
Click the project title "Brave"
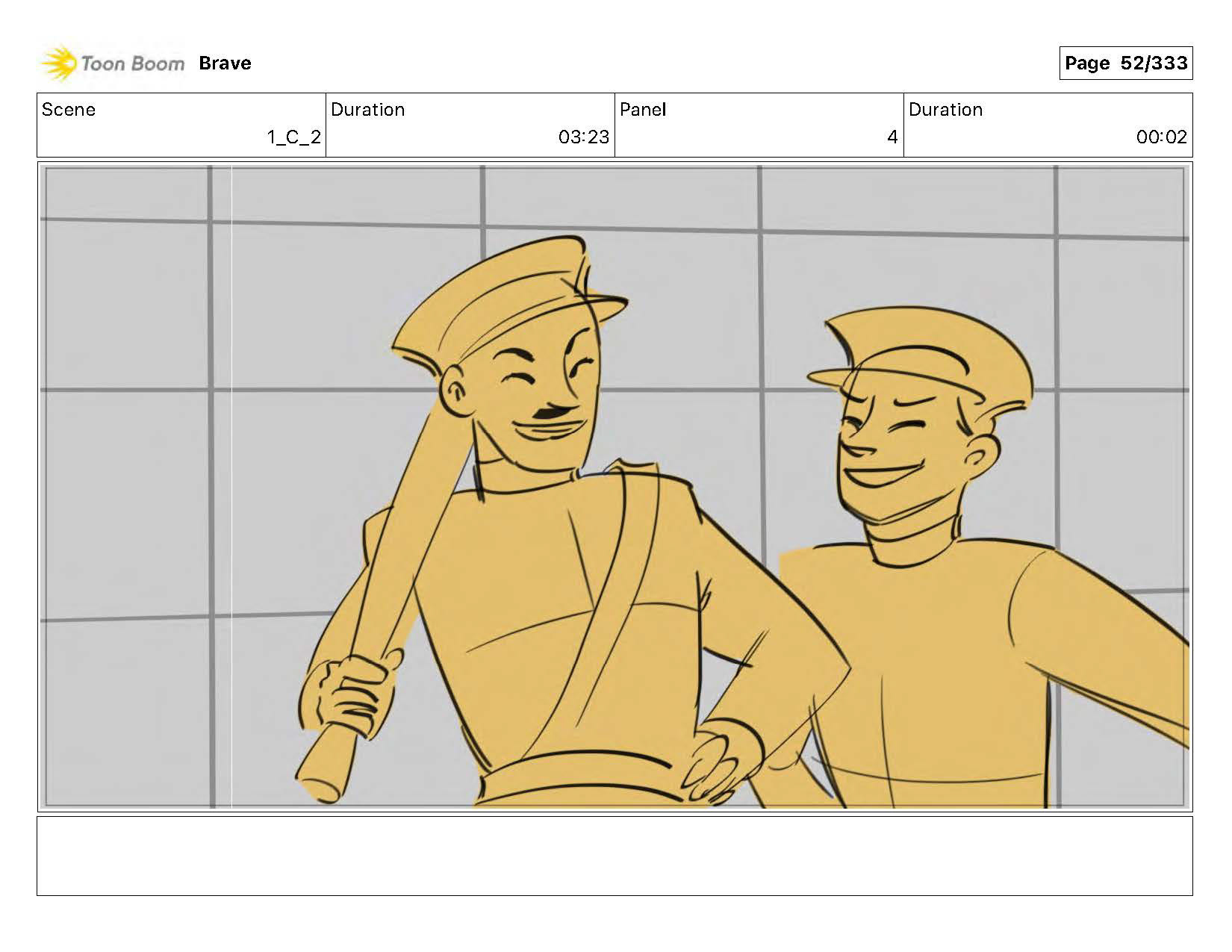pos(225,63)
